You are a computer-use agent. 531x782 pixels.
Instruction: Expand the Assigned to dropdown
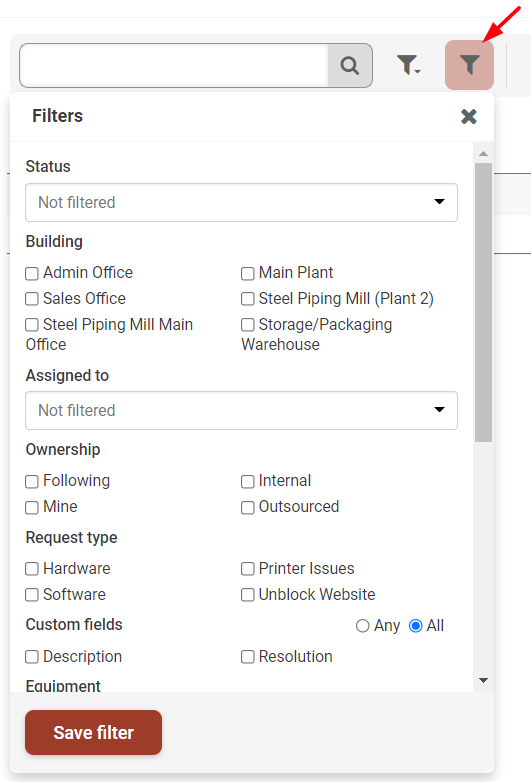(241, 410)
